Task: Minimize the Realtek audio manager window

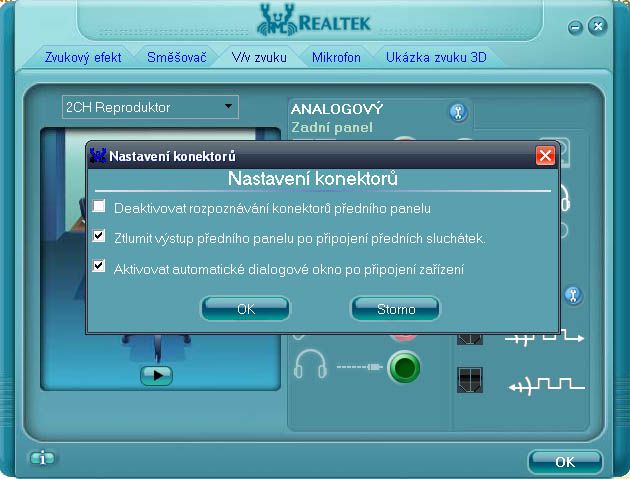Action: (575, 27)
